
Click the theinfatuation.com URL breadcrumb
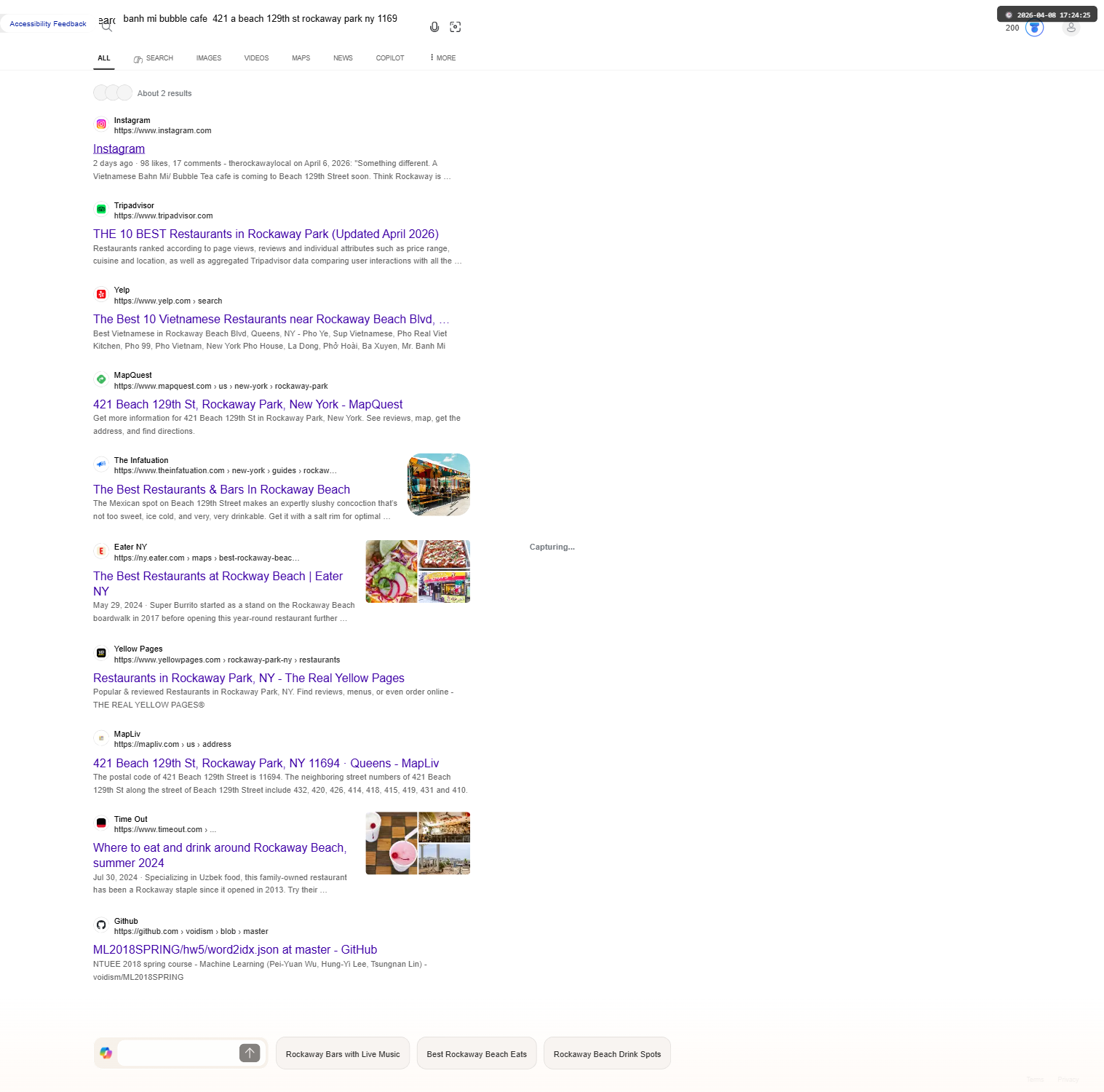click(x=225, y=471)
